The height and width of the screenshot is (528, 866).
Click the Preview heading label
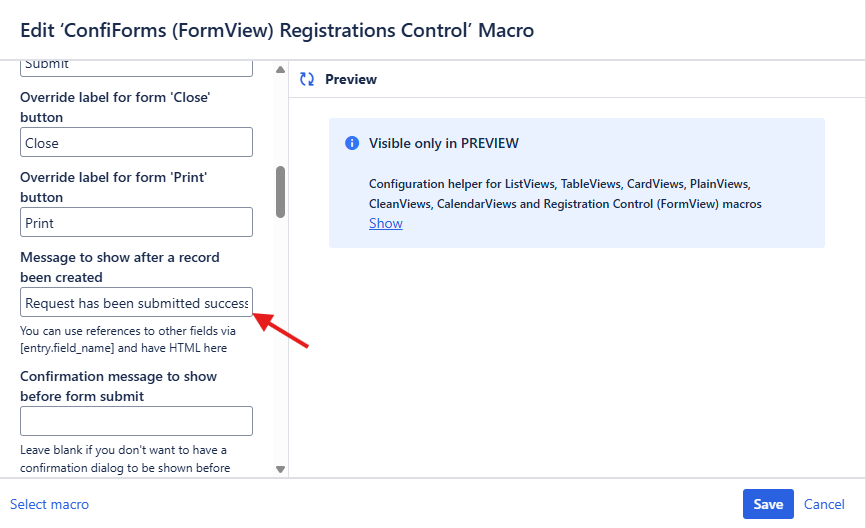351,79
